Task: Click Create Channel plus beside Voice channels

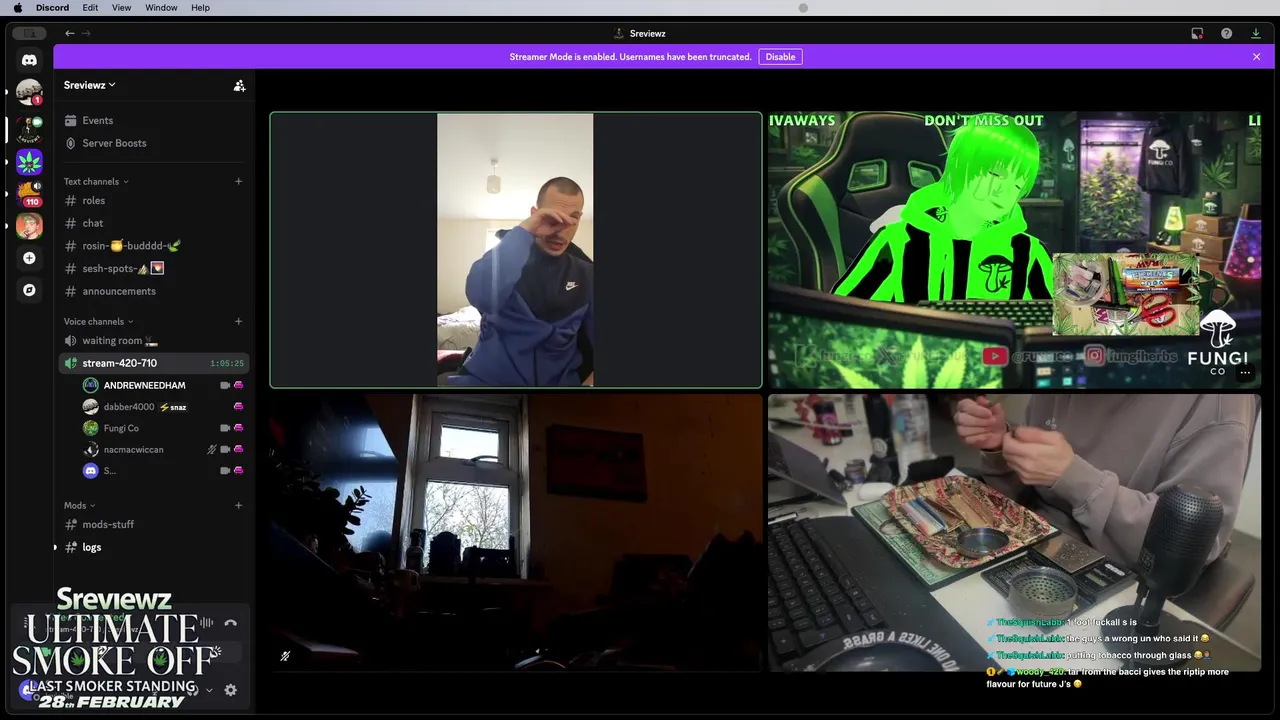Action: pyautogui.click(x=238, y=321)
